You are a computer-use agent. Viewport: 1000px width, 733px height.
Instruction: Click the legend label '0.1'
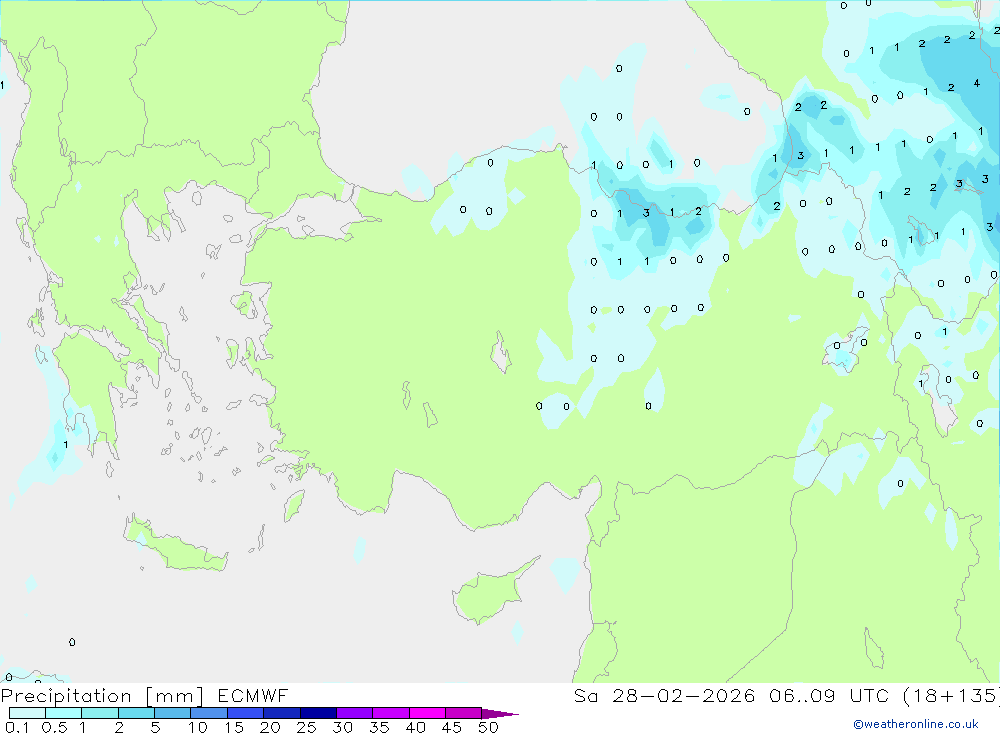point(17,727)
